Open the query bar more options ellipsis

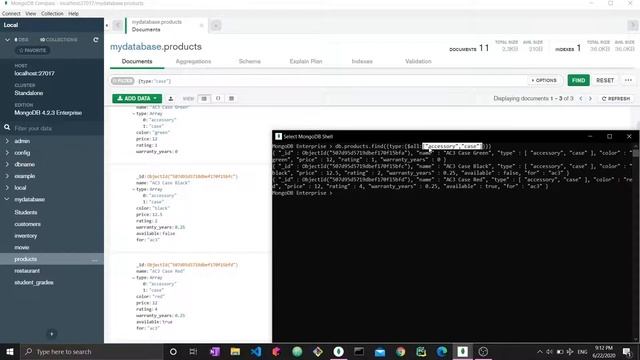tap(628, 80)
